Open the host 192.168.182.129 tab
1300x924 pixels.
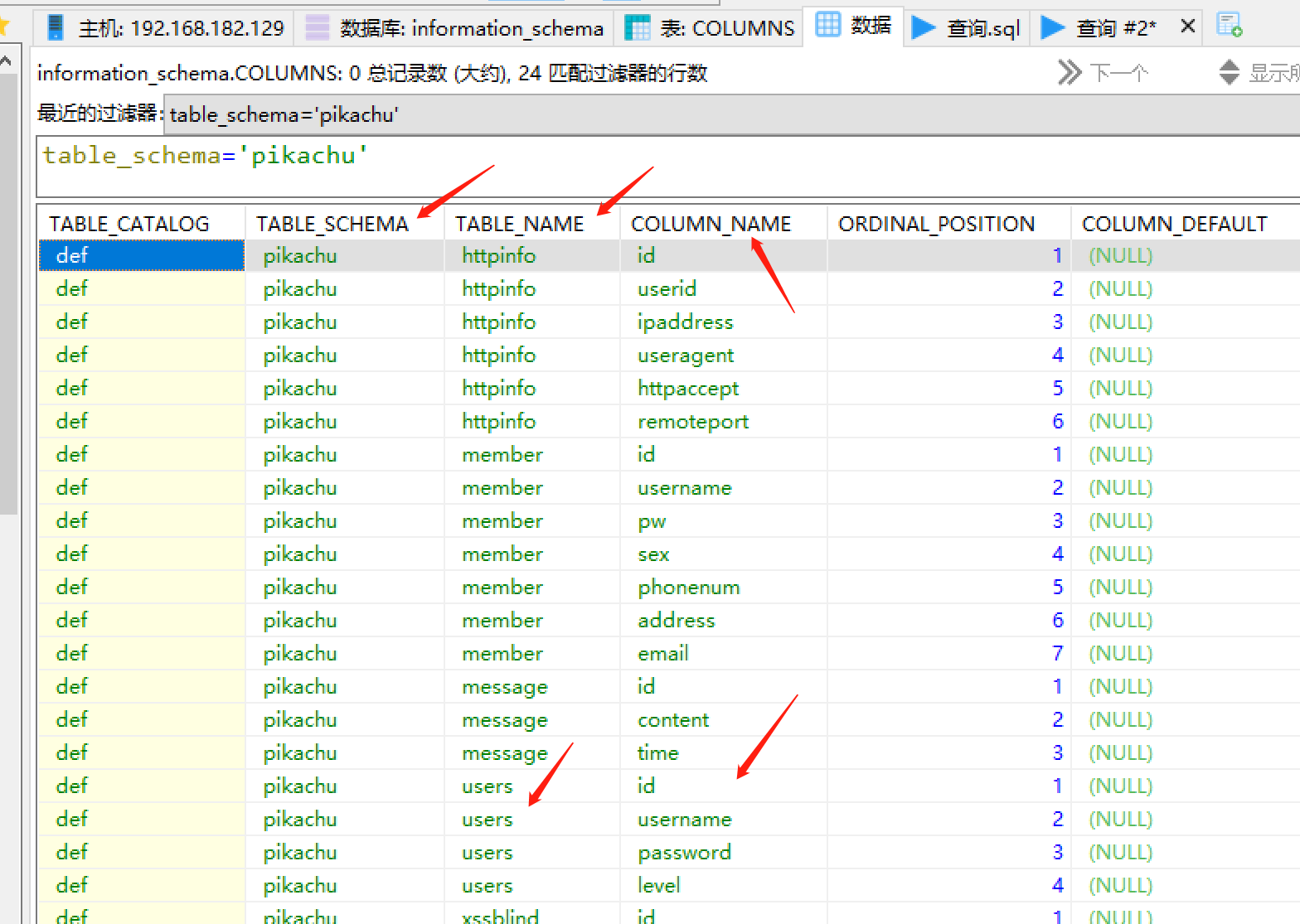pyautogui.click(x=166, y=28)
